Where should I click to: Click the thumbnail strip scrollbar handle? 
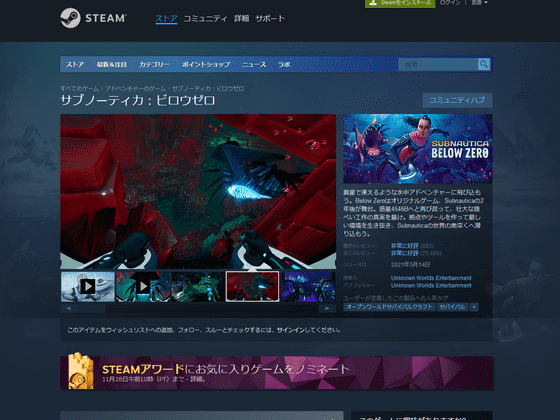pos(92,308)
